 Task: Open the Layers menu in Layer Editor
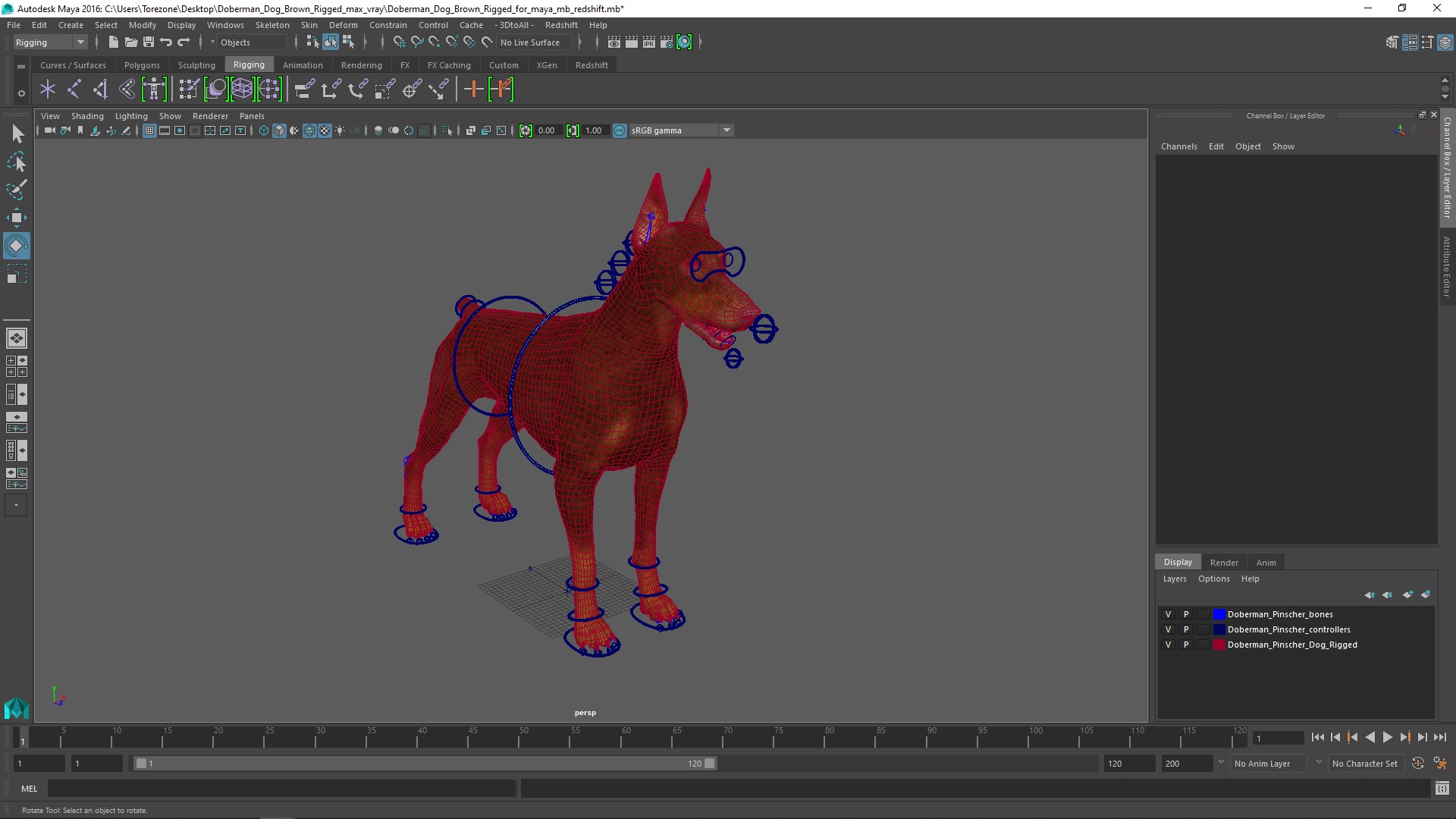[1175, 579]
